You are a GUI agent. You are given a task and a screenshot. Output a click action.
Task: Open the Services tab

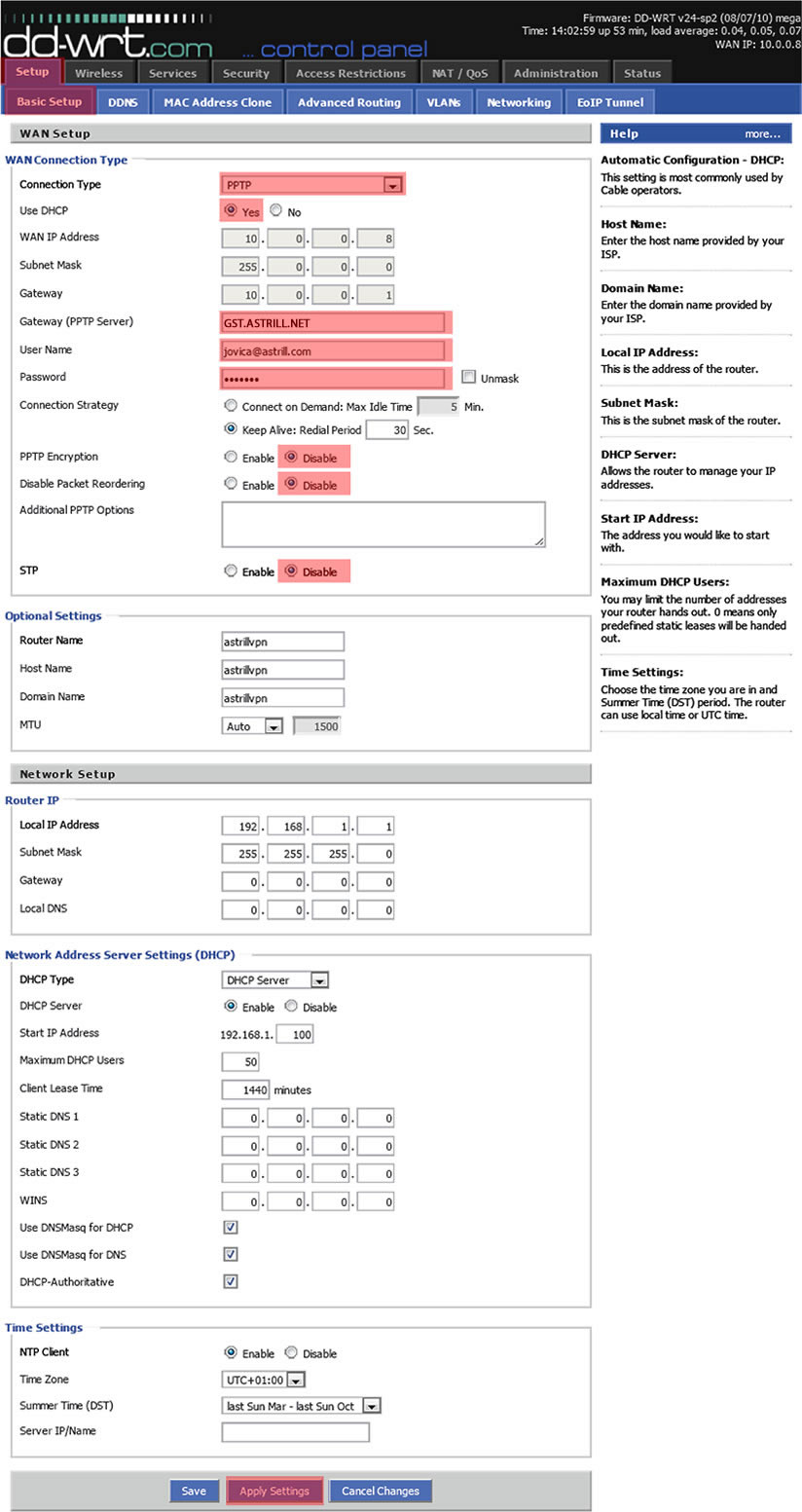(173, 73)
